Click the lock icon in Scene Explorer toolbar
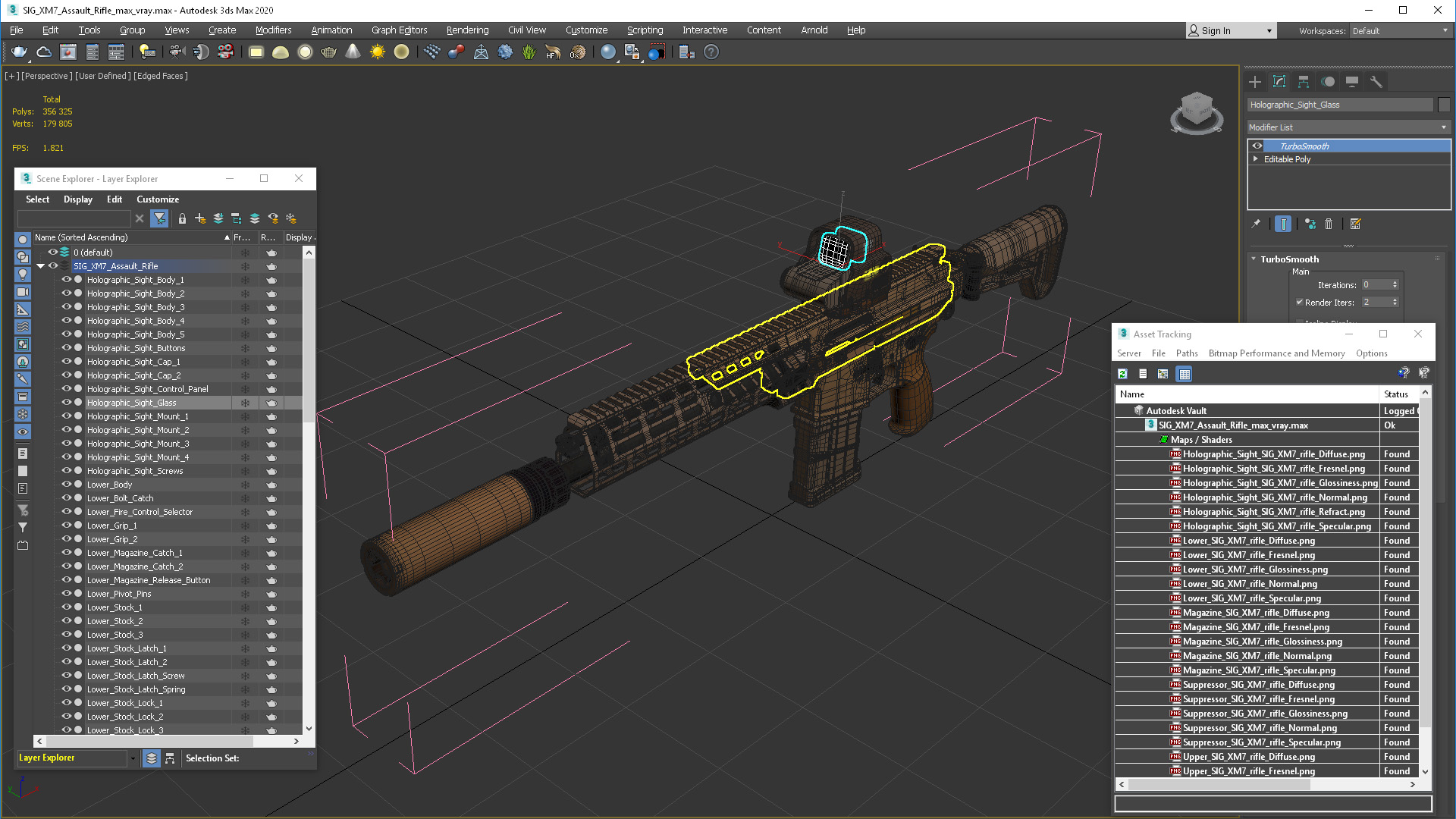The height and width of the screenshot is (819, 1456). (182, 218)
